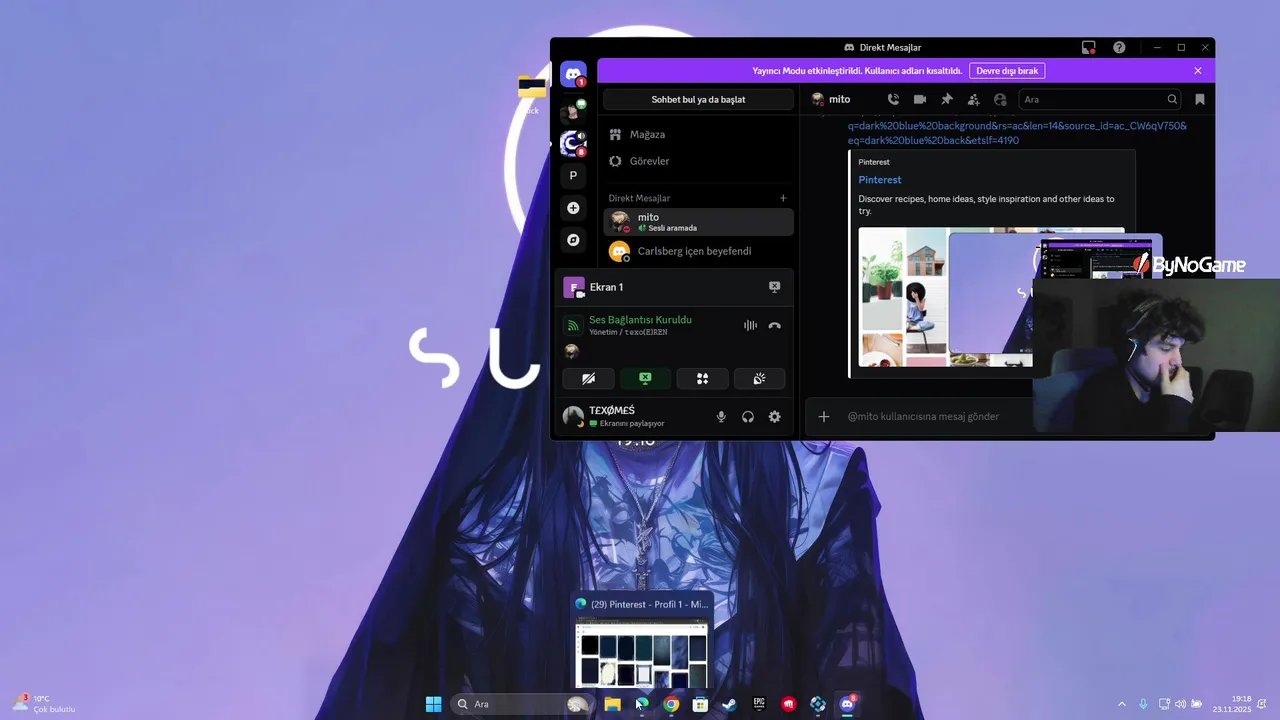Toggle noise suppression waveform icon

(x=750, y=325)
